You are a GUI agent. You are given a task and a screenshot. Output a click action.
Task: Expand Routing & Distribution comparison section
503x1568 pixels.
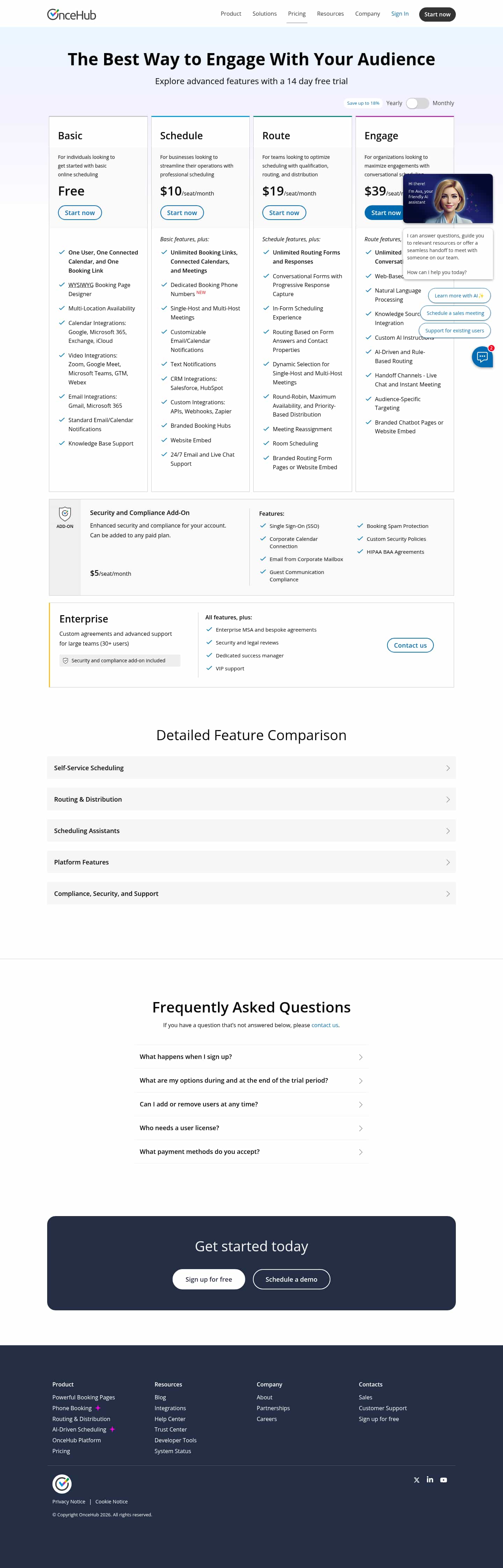coord(251,799)
